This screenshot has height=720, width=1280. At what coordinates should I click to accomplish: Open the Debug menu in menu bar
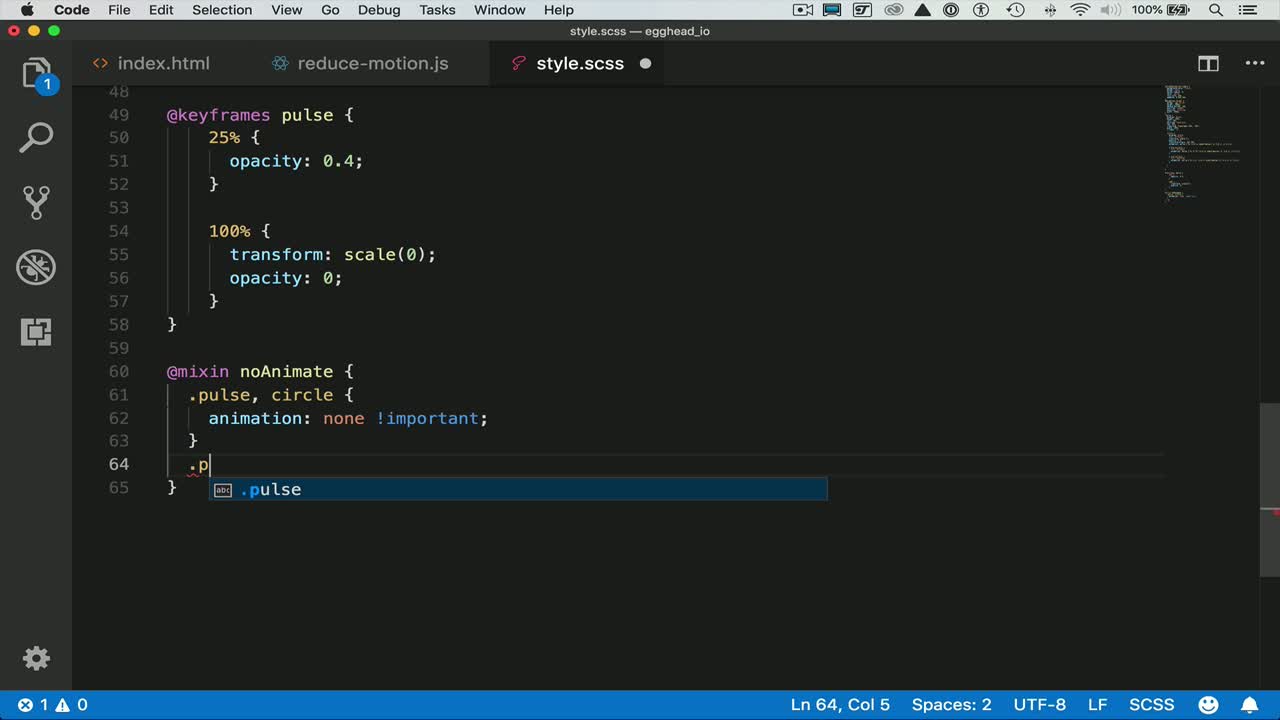point(379,10)
